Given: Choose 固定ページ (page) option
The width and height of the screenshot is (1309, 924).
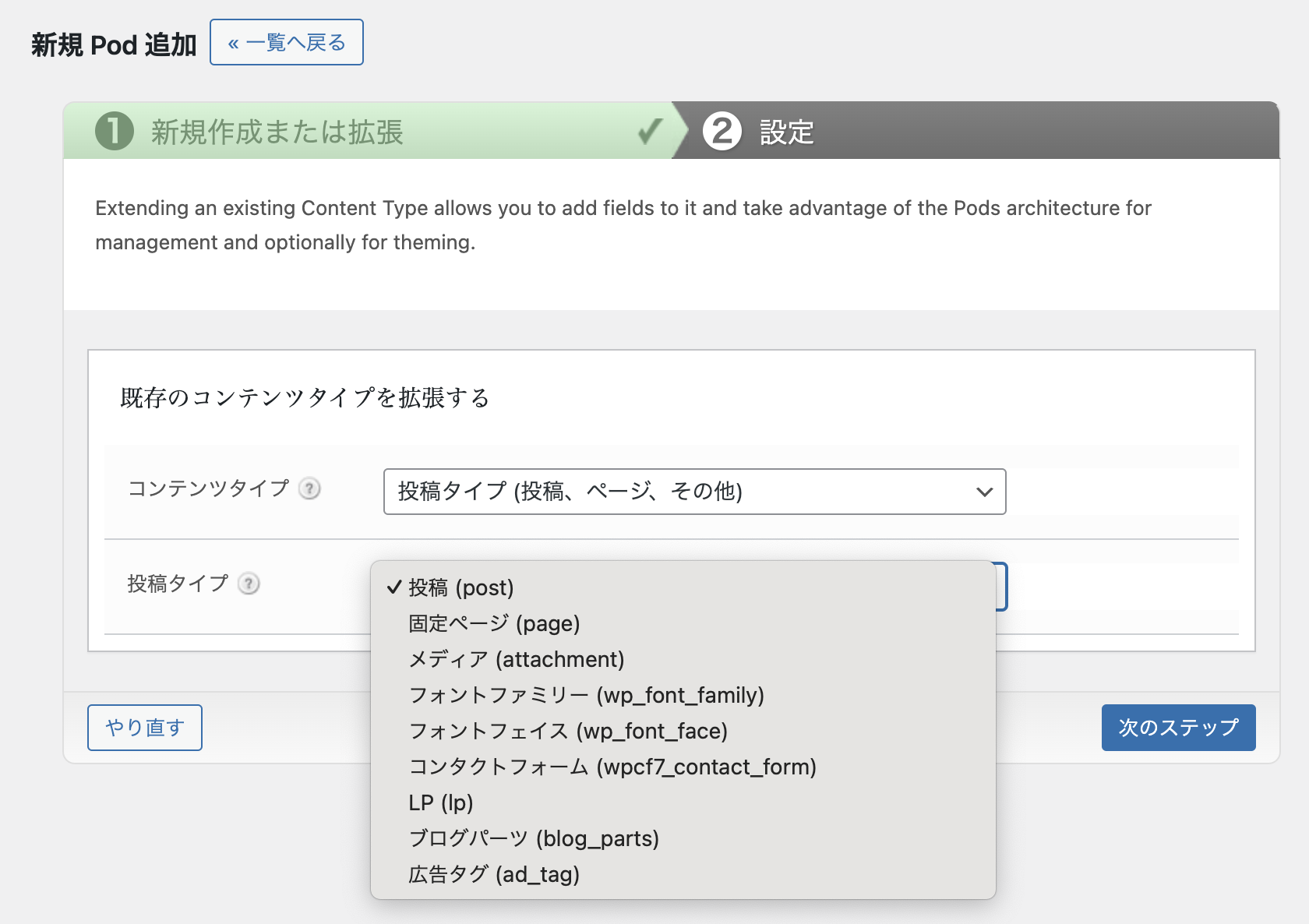Looking at the screenshot, I should tap(494, 623).
